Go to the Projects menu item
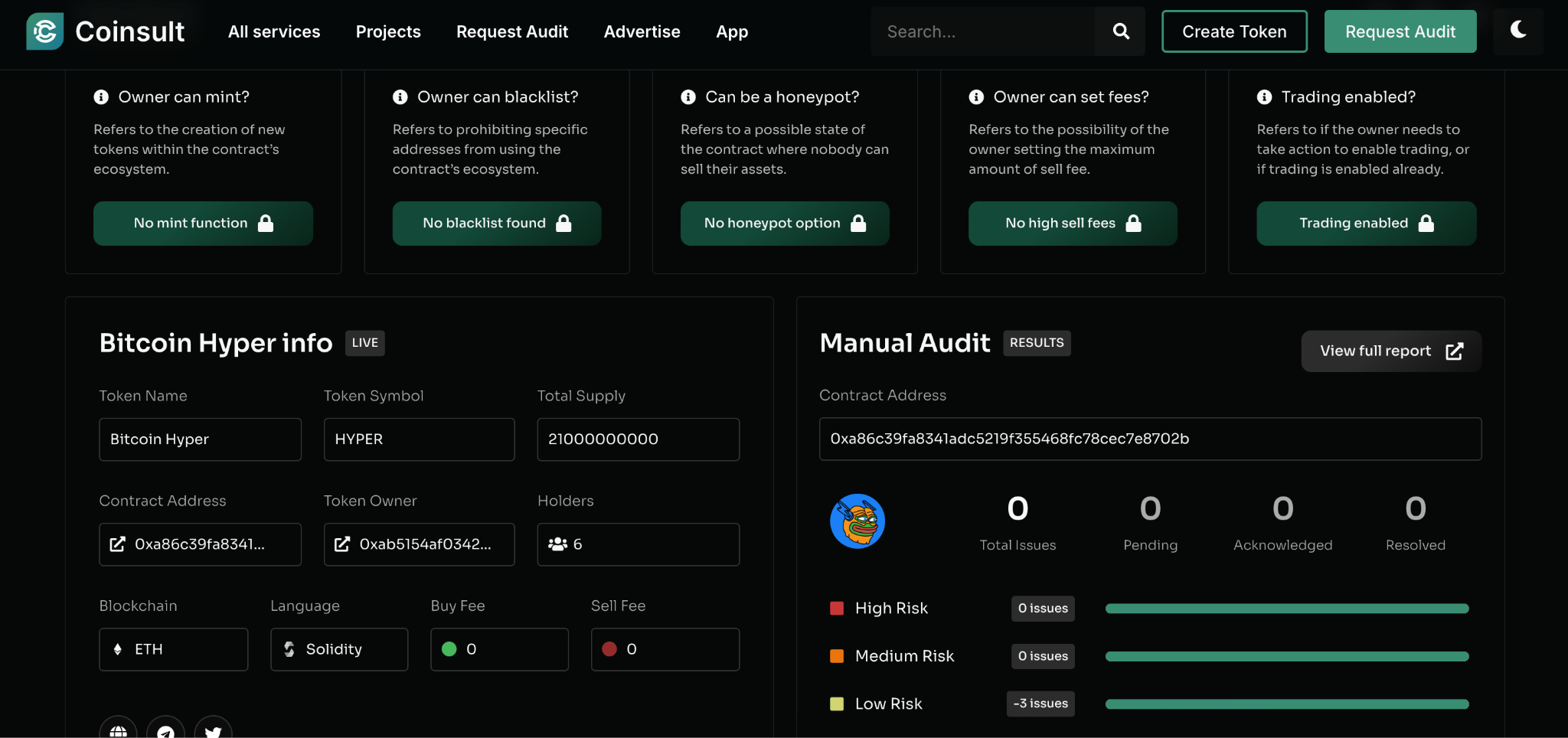 tap(388, 31)
